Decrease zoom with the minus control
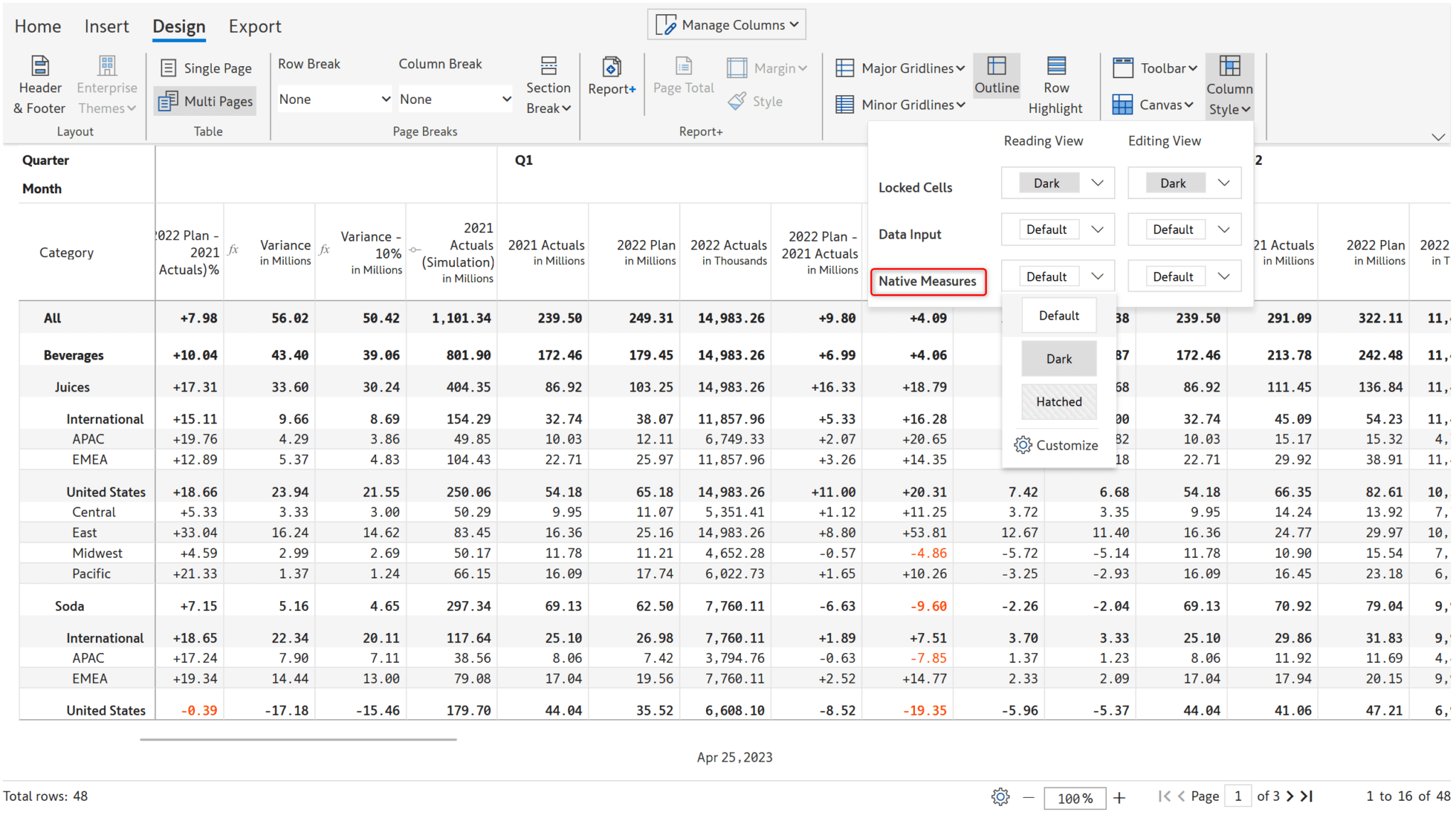Viewport: 1456px width, 815px height. coord(1028,797)
